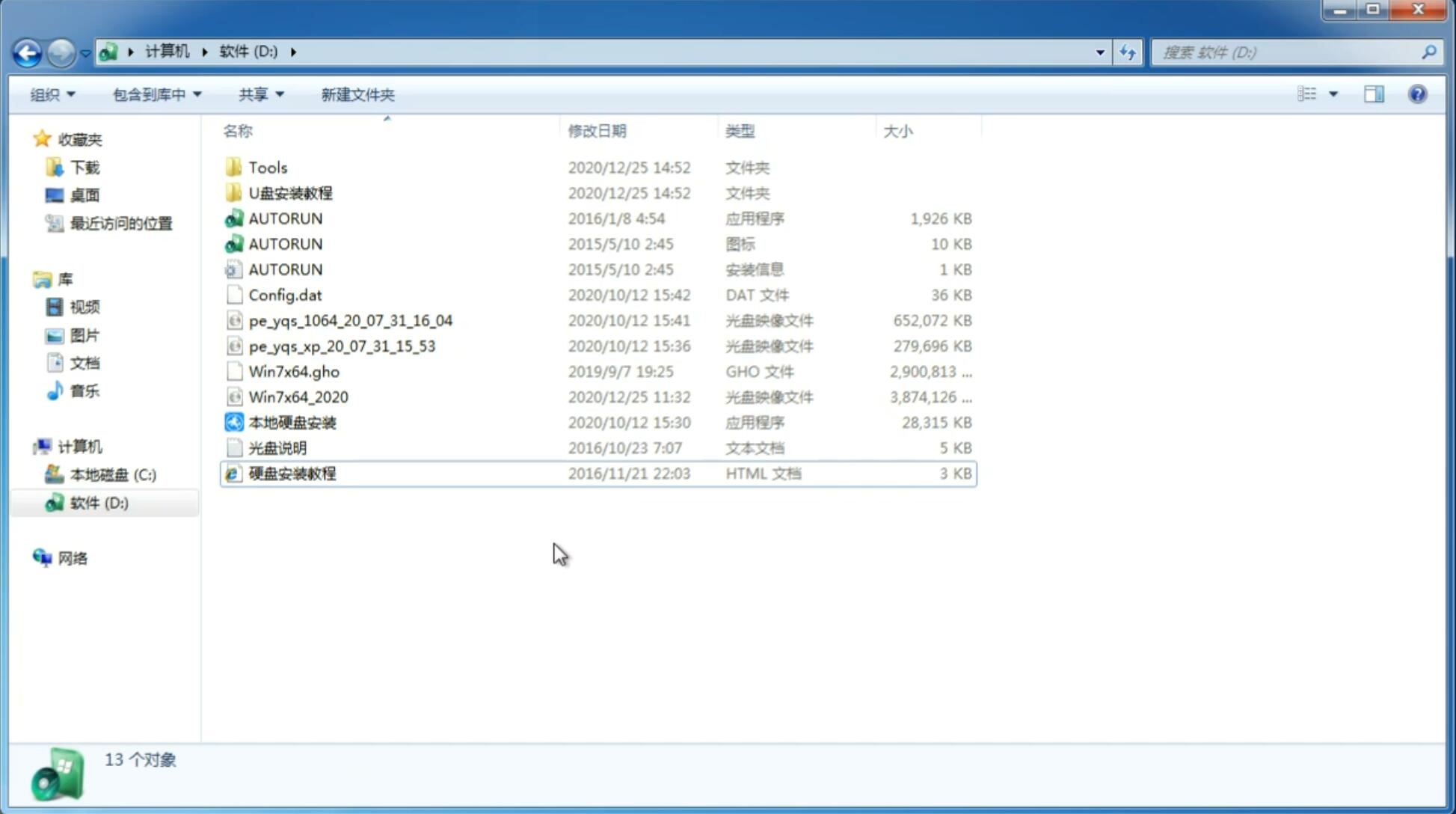Open Config.dat configuration file
Image resolution: width=1456 pixels, height=814 pixels.
click(x=285, y=294)
